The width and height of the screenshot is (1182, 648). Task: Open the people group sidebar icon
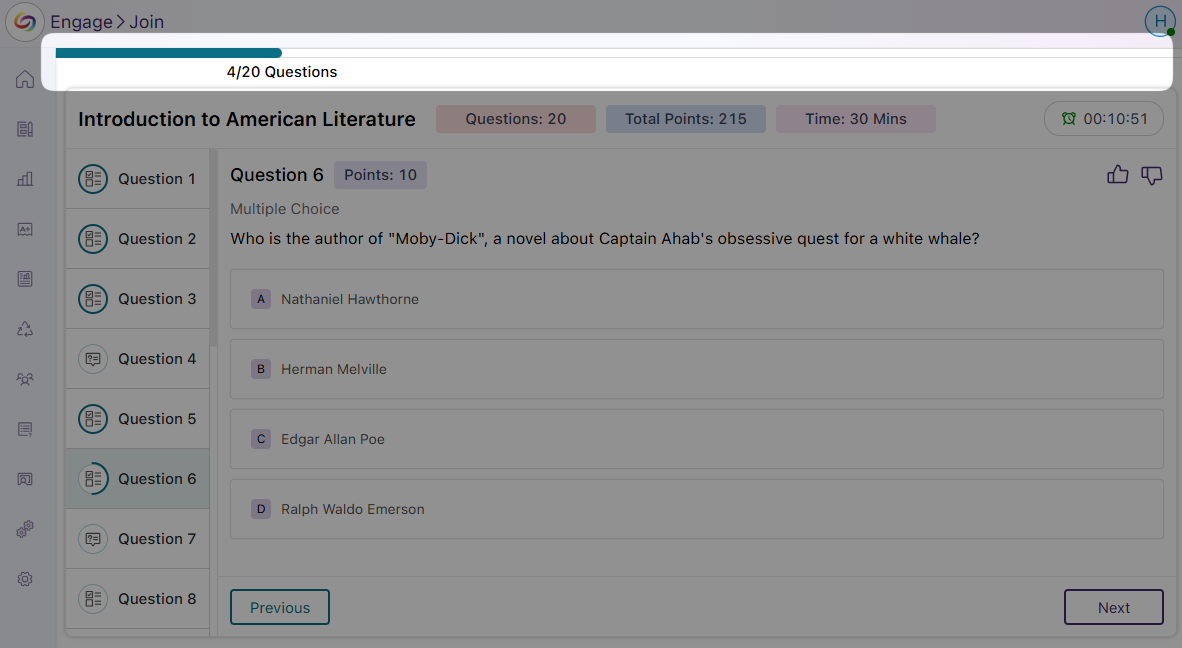(25, 379)
